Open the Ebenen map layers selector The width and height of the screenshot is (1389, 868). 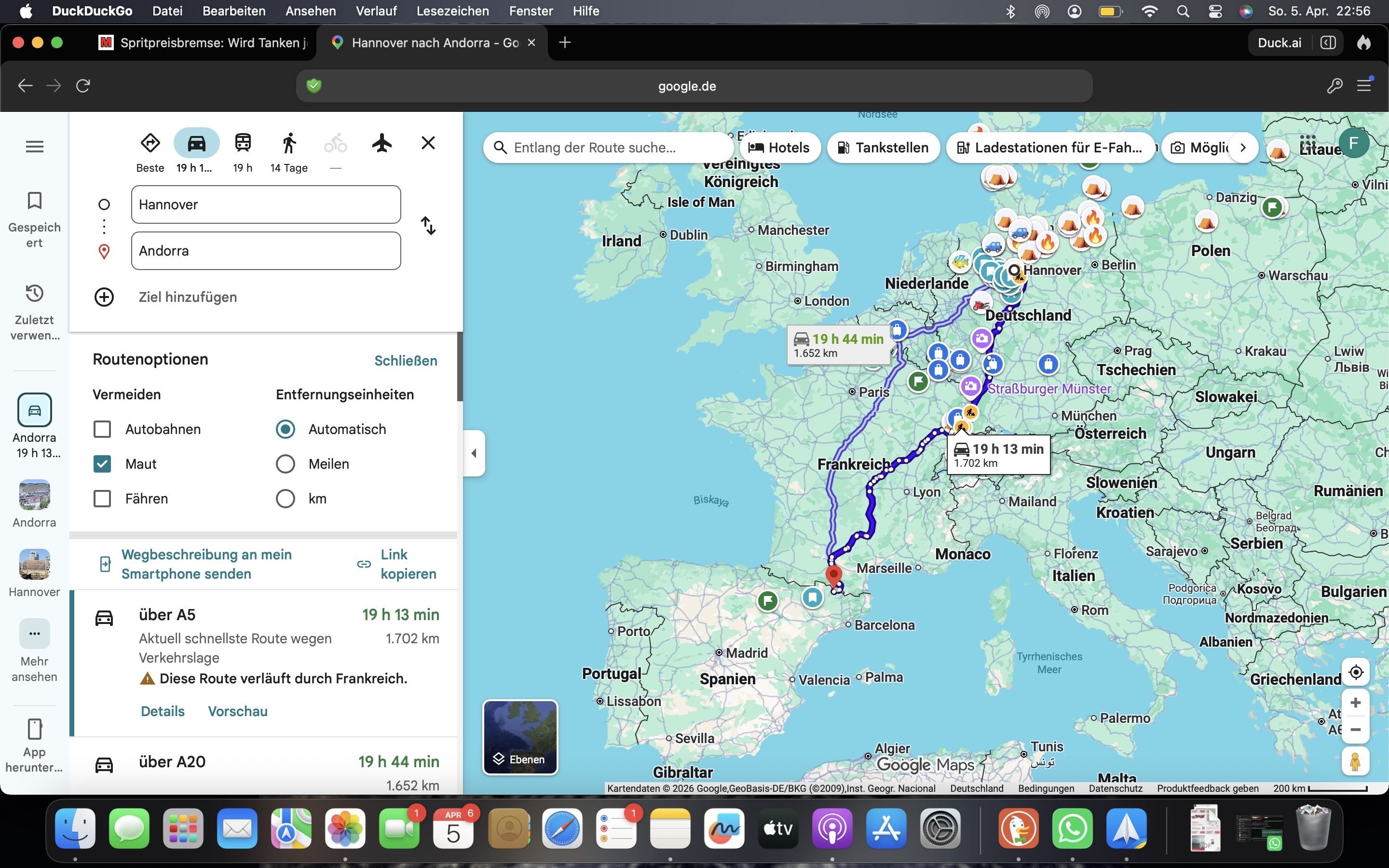coord(520,737)
